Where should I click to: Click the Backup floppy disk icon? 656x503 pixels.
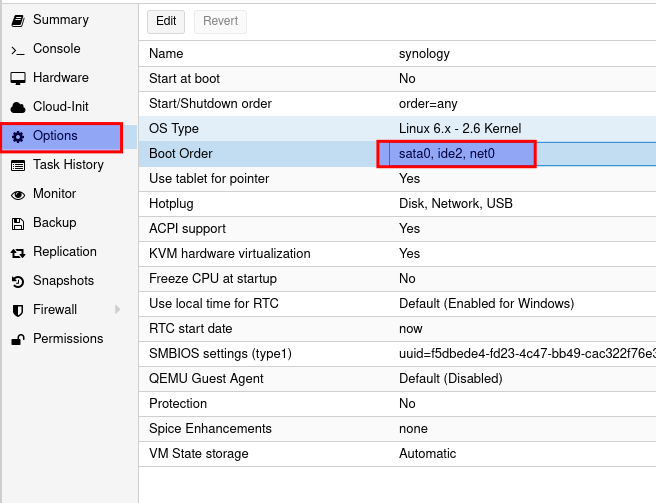point(17,223)
